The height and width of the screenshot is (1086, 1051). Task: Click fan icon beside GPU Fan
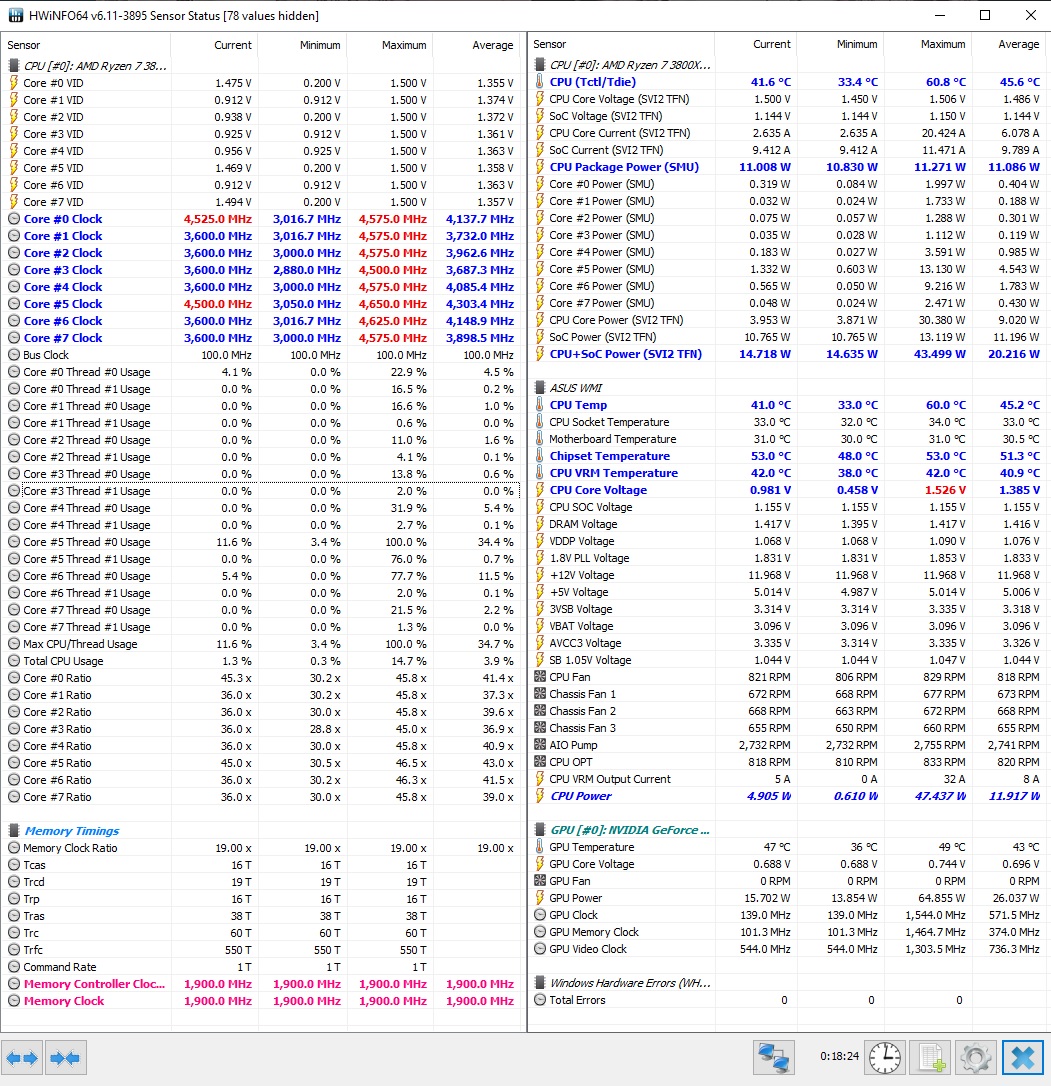(x=540, y=880)
